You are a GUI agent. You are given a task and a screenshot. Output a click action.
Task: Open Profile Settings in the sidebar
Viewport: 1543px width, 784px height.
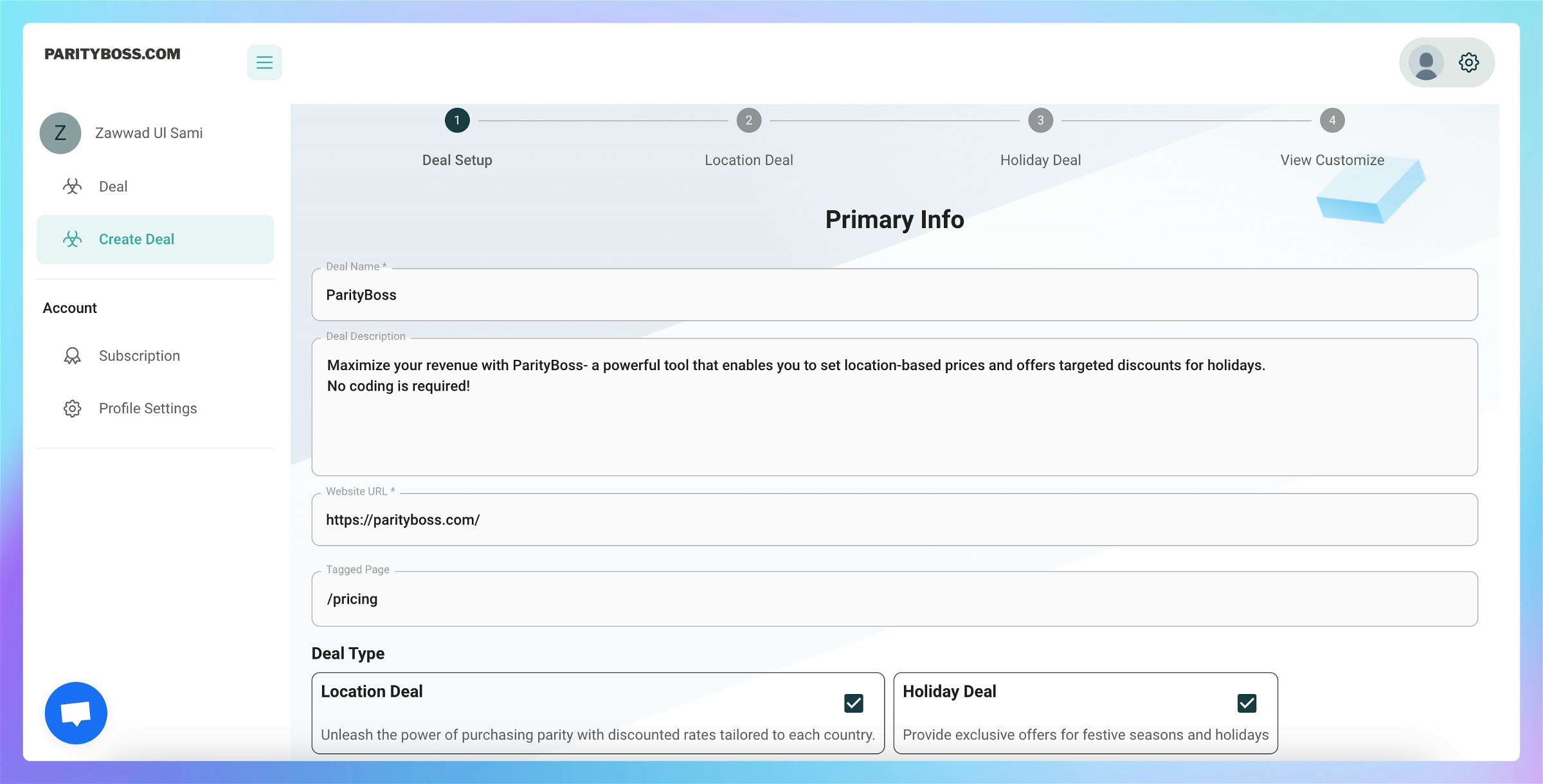(x=155, y=409)
